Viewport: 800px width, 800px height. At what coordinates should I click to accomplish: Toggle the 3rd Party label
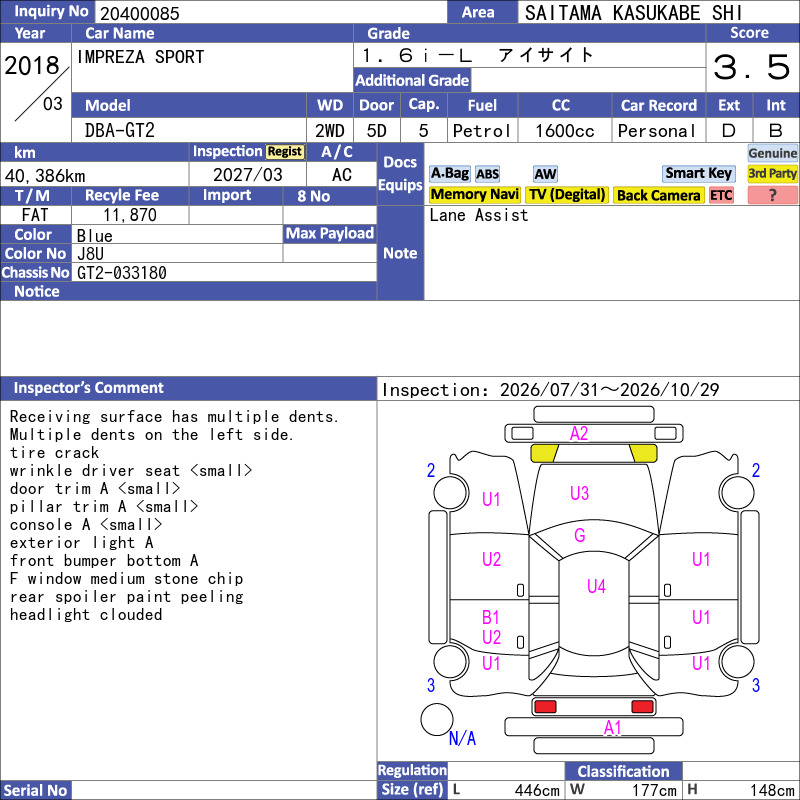pos(772,173)
